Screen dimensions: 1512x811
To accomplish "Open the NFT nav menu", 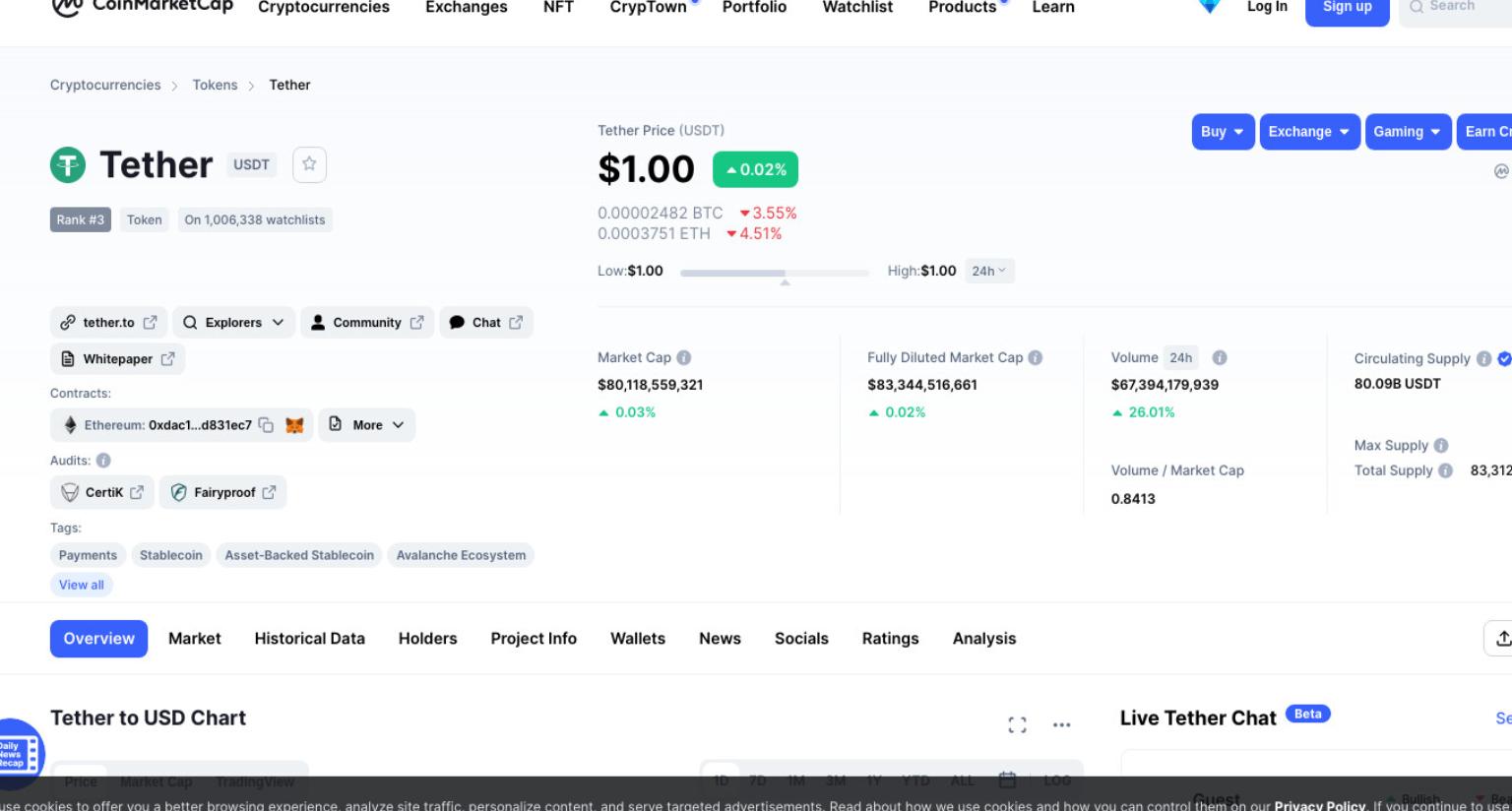I will tap(558, 7).
